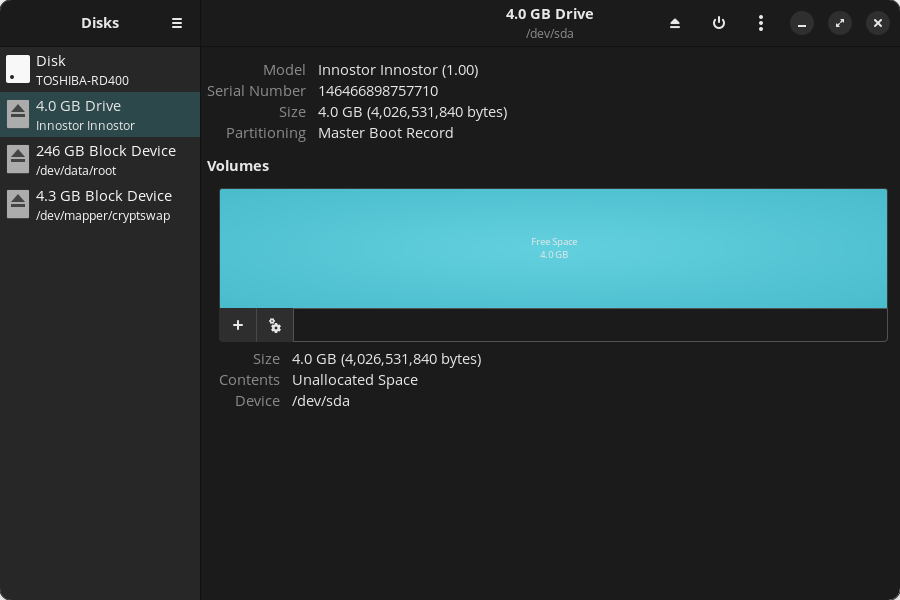This screenshot has height=600, width=900.
Task: Click the drive icon beside 4.0 GB Drive
Action: point(17,114)
